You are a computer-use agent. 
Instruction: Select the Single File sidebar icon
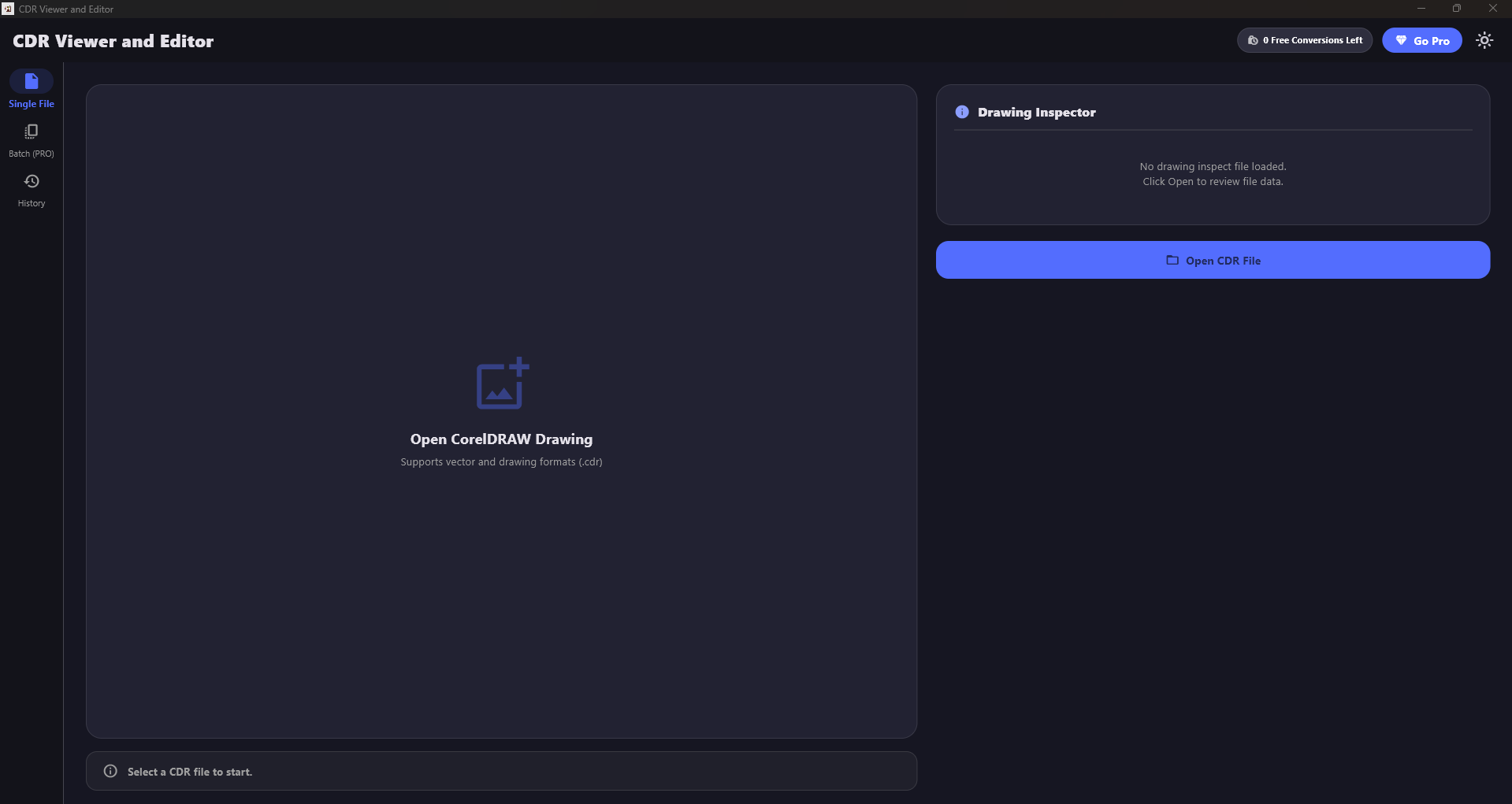pos(32,81)
